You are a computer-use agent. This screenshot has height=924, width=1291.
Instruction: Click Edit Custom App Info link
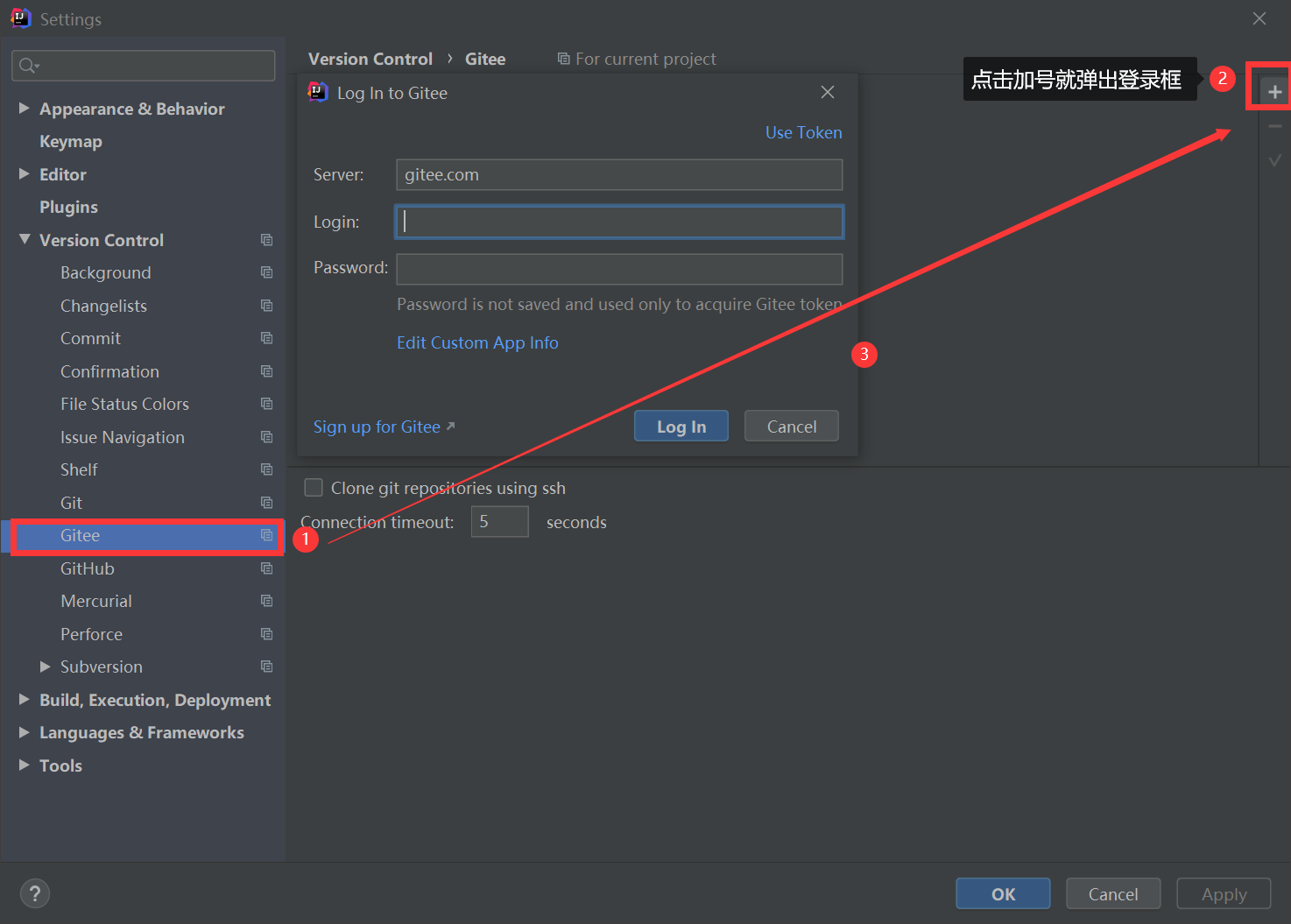coord(477,342)
